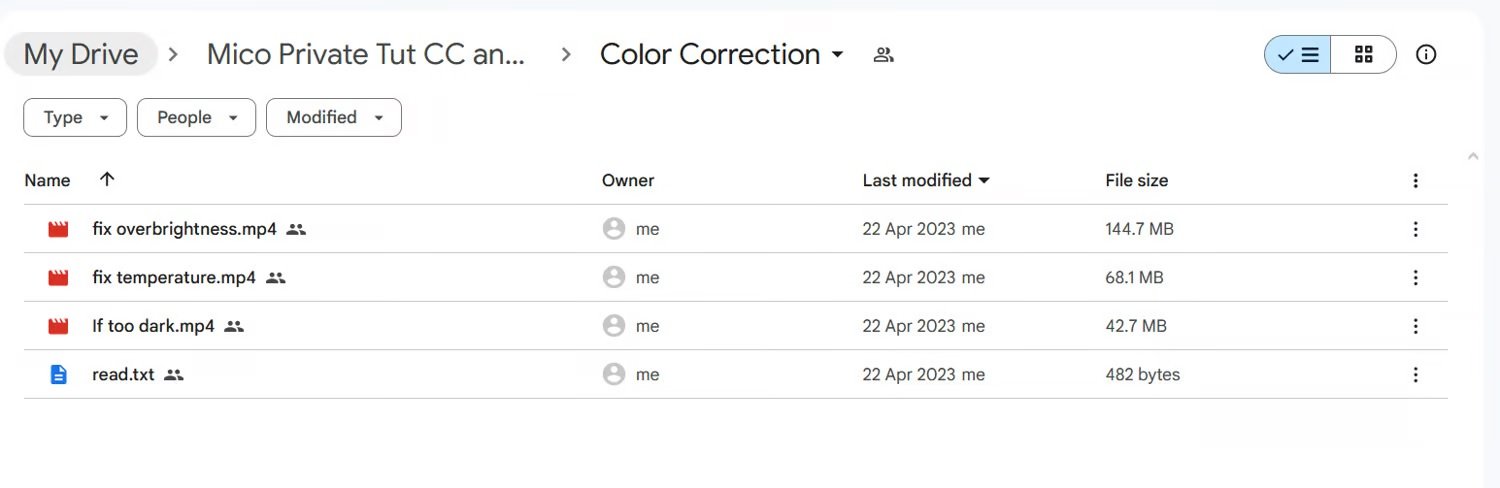Click the sort options menu in header row

[1415, 181]
